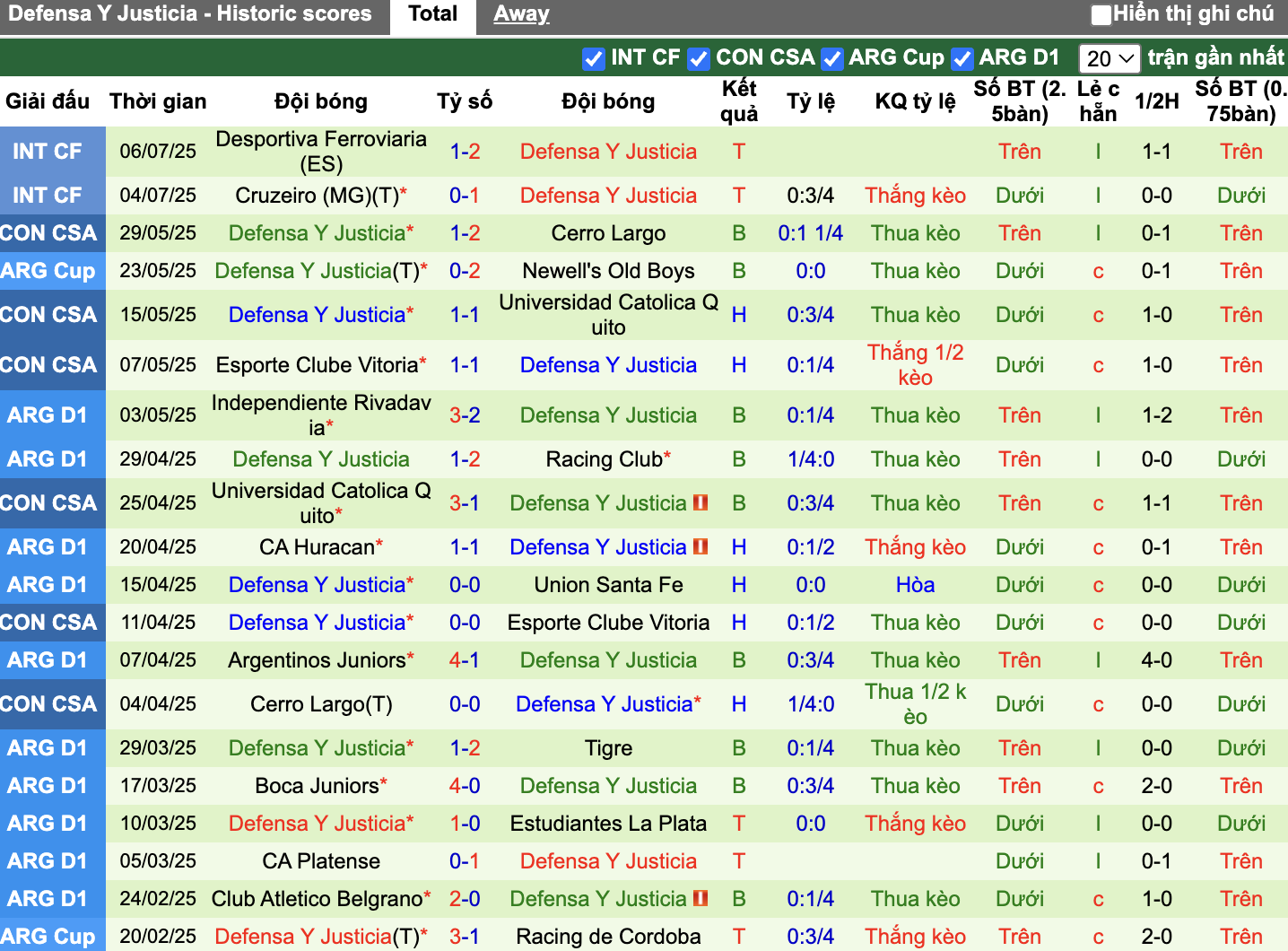
Task: Uncheck the ARG D1 filter checkbox
Action: coord(962,58)
